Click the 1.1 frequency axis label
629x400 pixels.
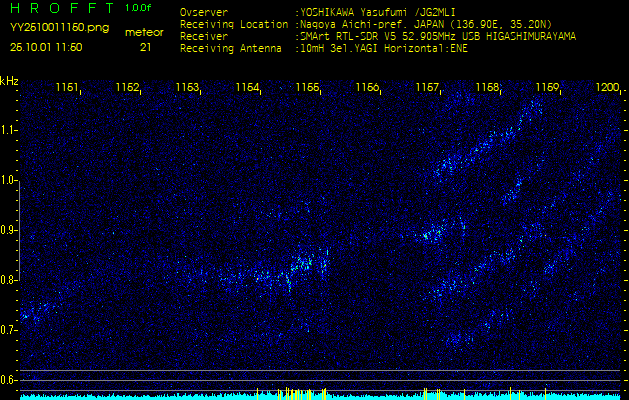[x=7, y=130]
